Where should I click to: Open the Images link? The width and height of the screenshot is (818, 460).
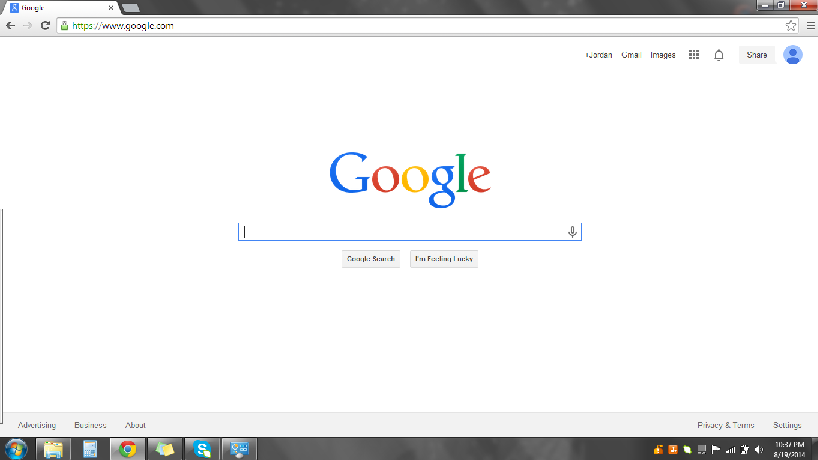pyautogui.click(x=663, y=55)
